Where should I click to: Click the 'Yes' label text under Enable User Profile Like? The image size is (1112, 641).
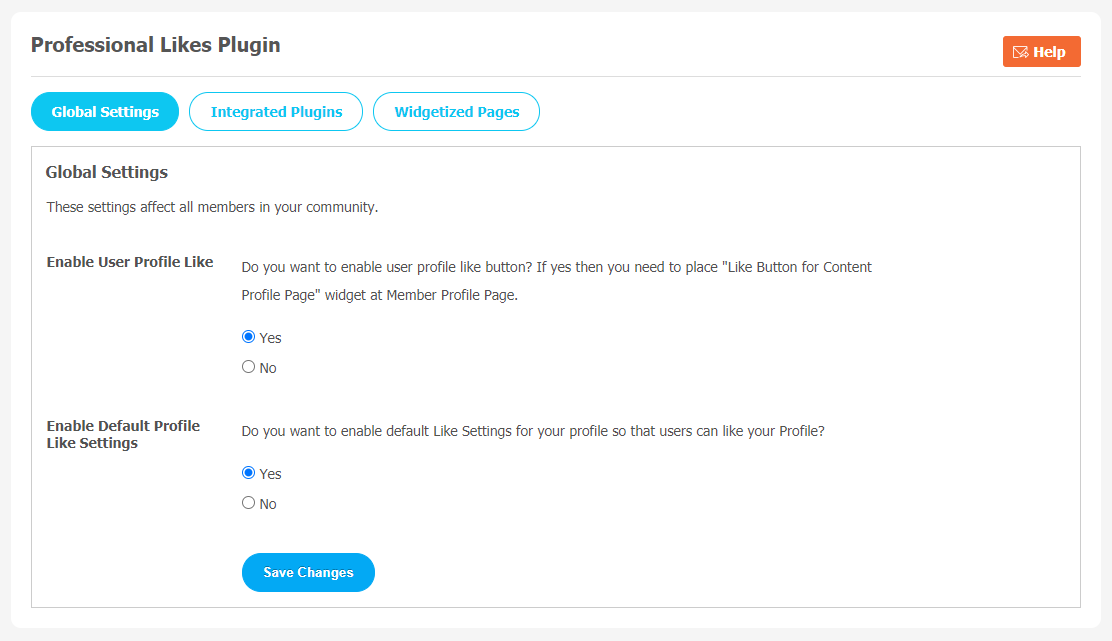pos(270,338)
